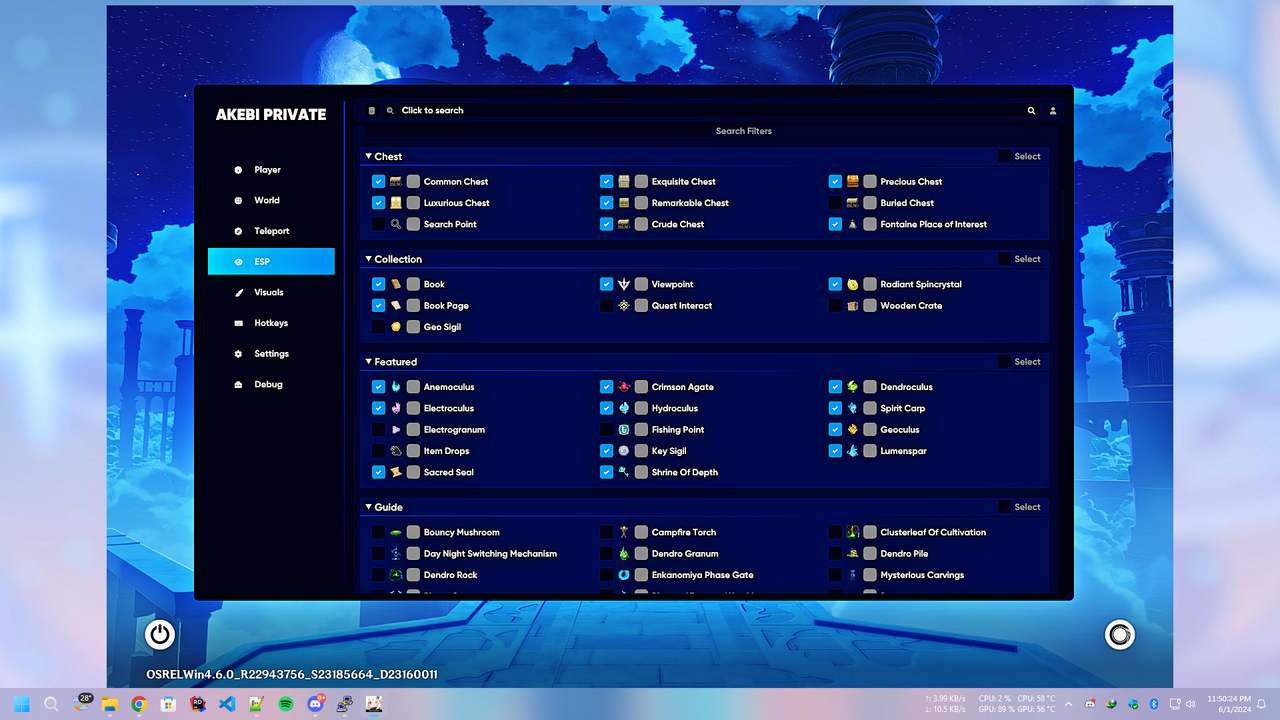Enable the Buried Chest checkbox
Image resolution: width=1280 pixels, height=720 pixels.
pyautogui.click(x=835, y=203)
